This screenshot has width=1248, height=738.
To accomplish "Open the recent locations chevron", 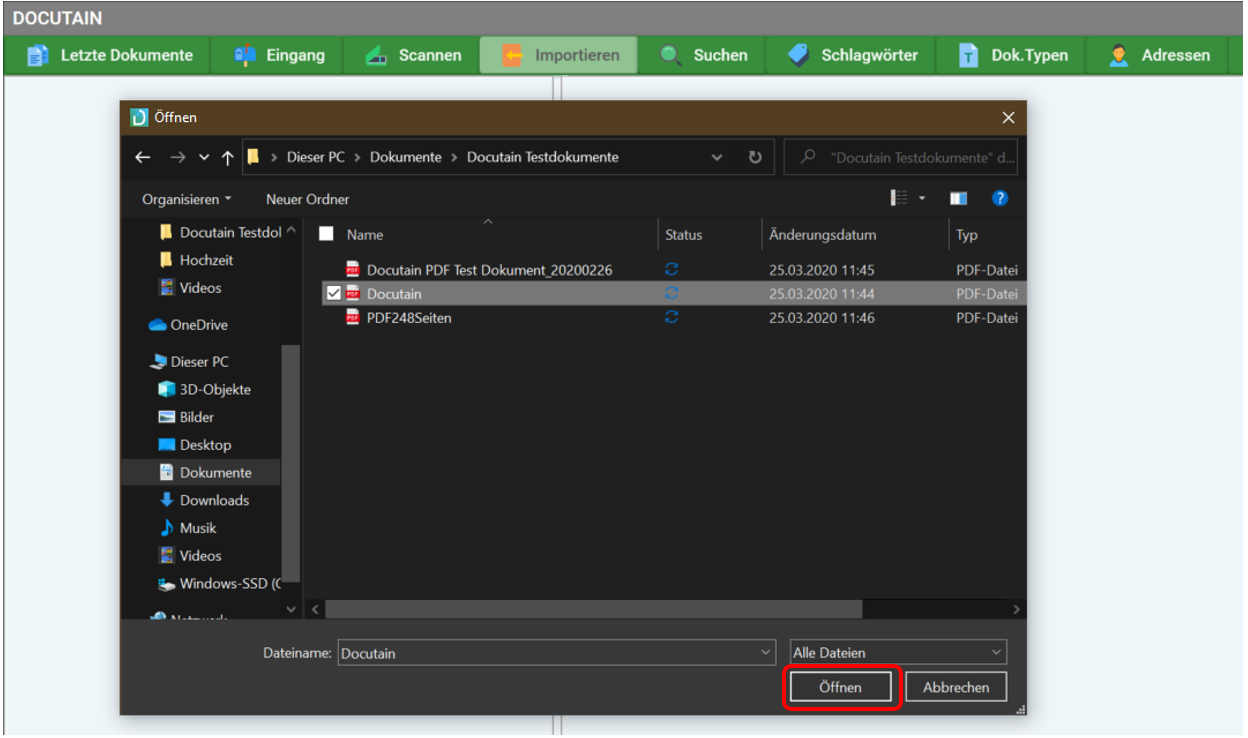I will (204, 157).
